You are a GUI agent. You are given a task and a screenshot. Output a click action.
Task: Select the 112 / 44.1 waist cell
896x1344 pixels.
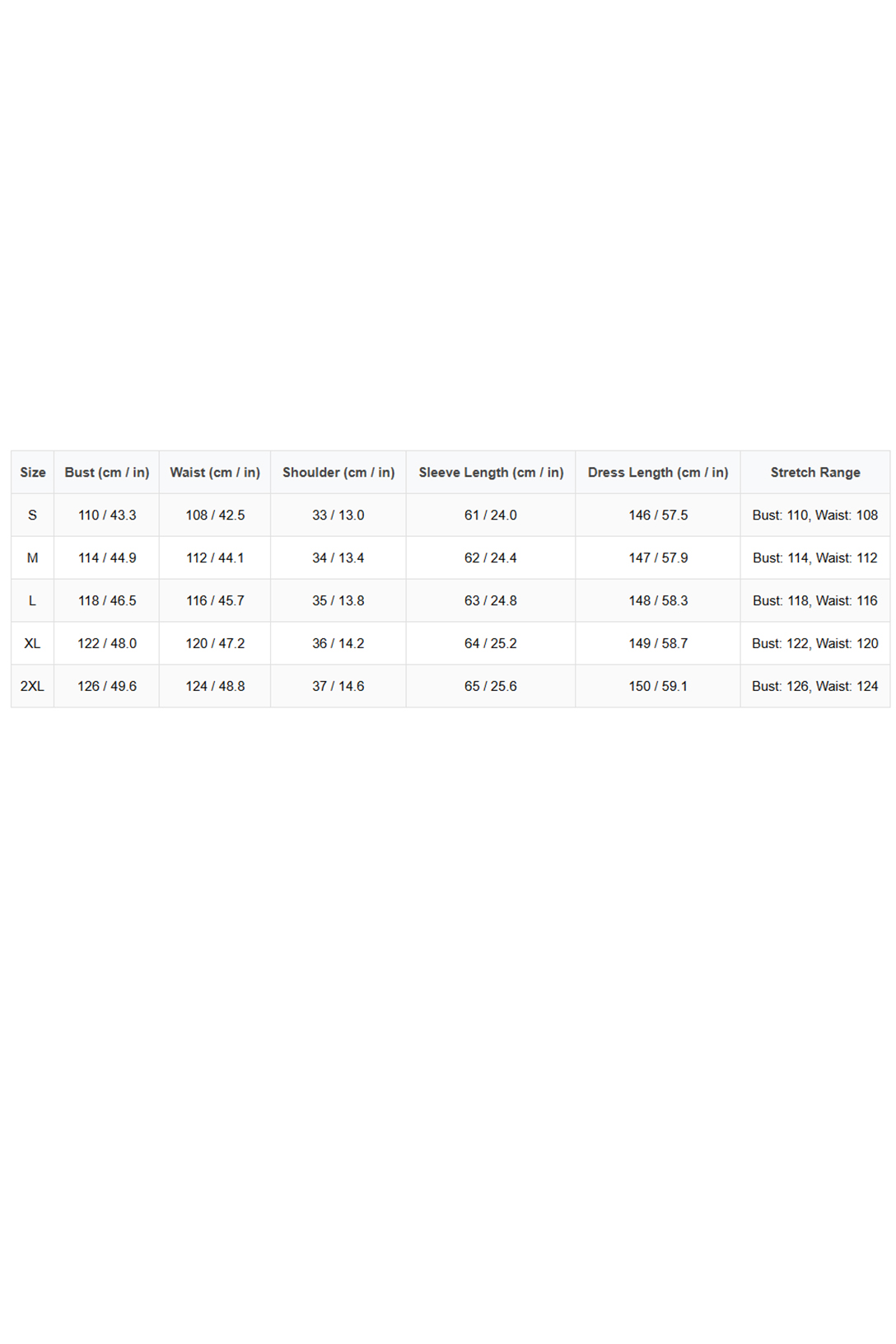(x=215, y=558)
